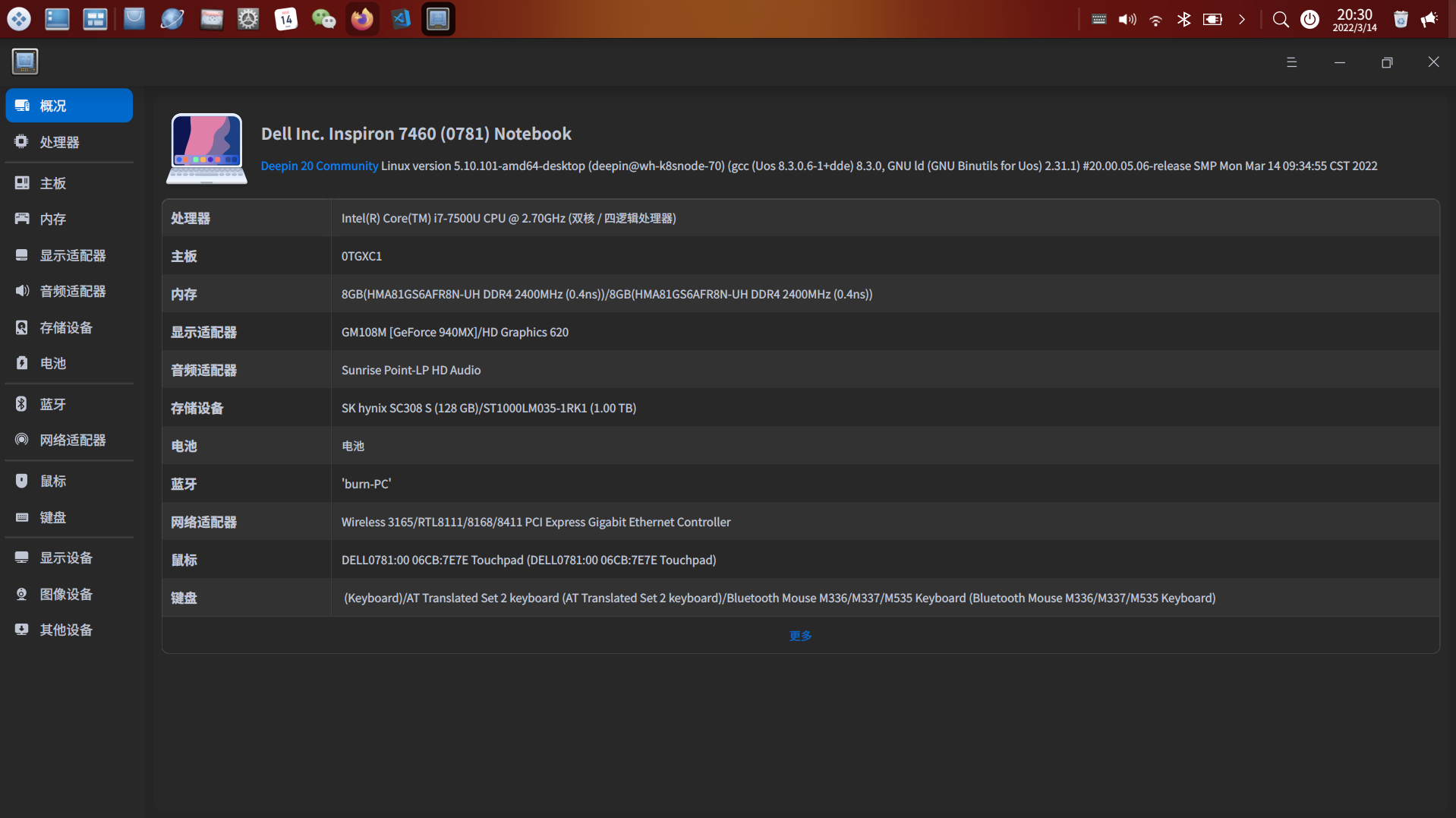Image resolution: width=1456 pixels, height=818 pixels.
Task: Select the sidebar 电池 battery entry
Action: [69, 363]
